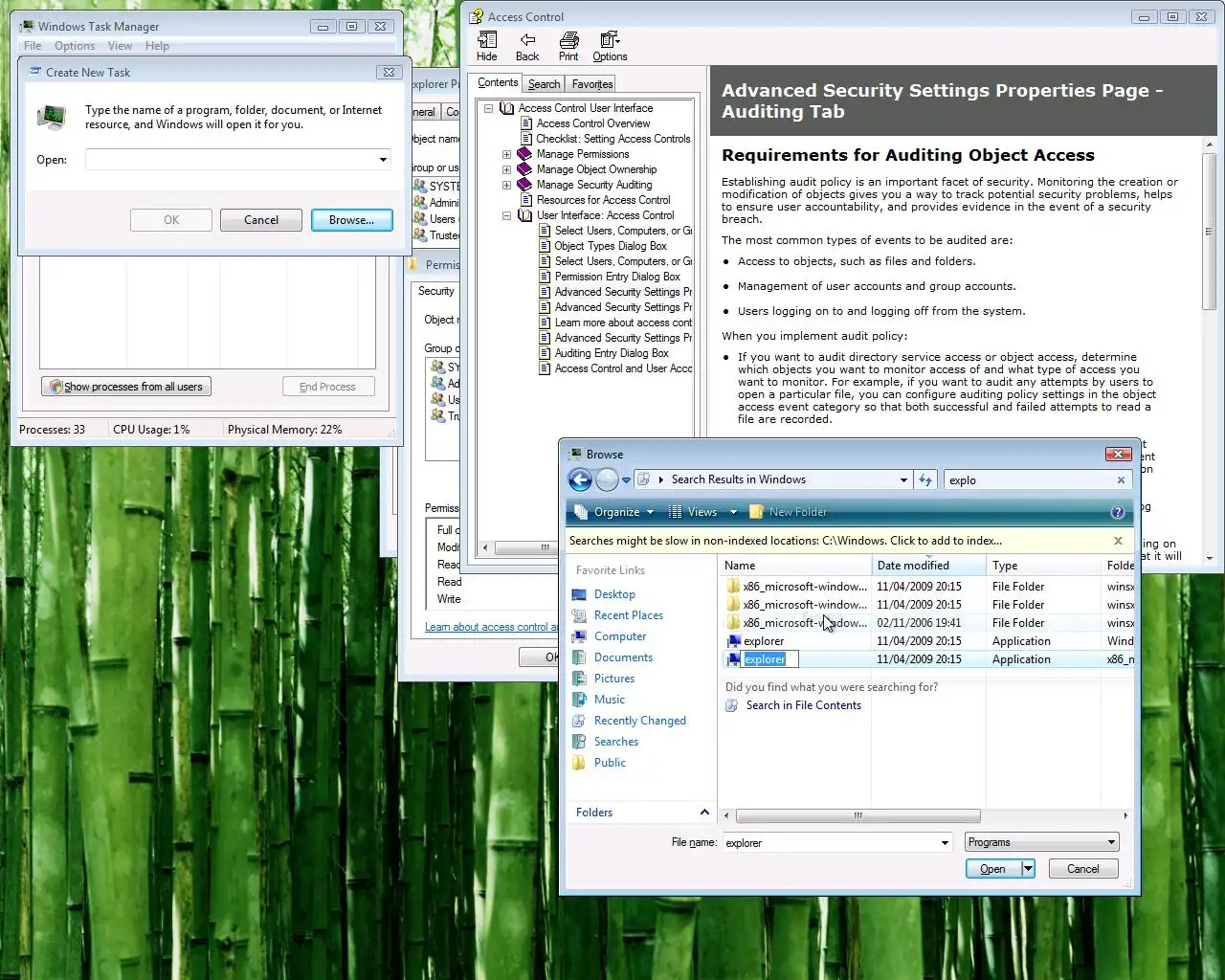Screen dimensions: 1225x980
Task: Expand the Manage Security Auditing tree node
Action: (506, 185)
